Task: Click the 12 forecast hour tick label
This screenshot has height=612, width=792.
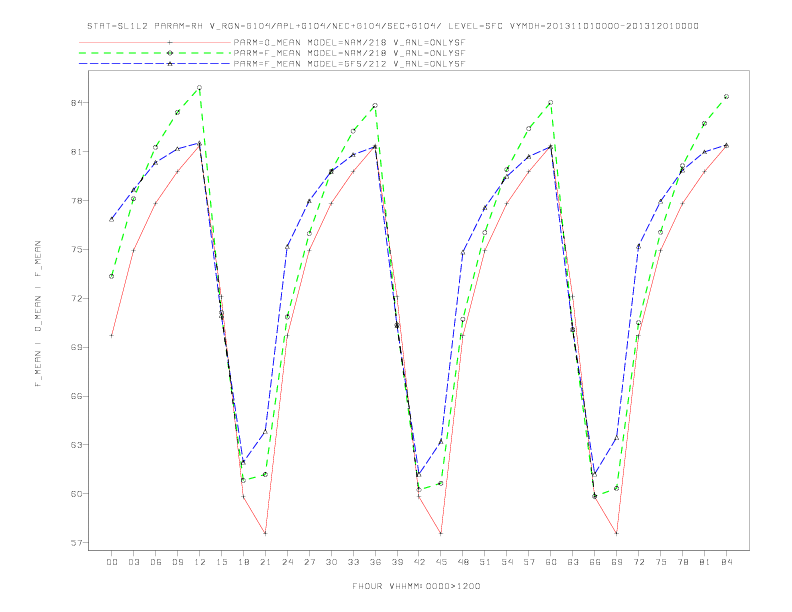Action: click(200, 562)
